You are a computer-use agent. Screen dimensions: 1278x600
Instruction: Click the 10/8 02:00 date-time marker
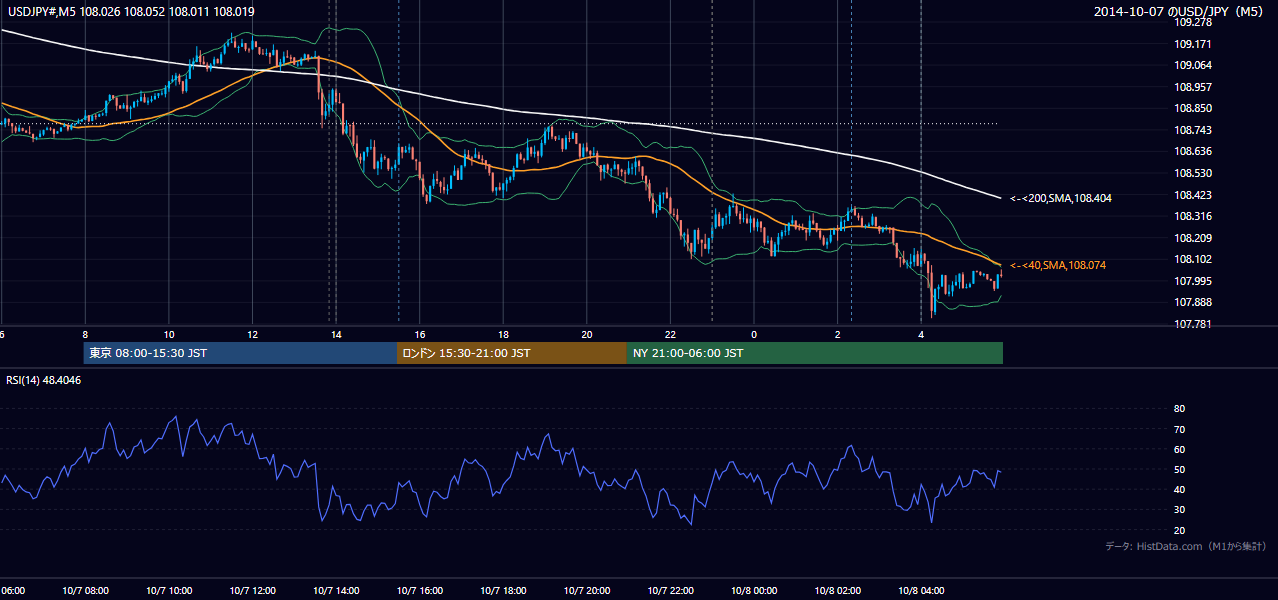(x=837, y=591)
